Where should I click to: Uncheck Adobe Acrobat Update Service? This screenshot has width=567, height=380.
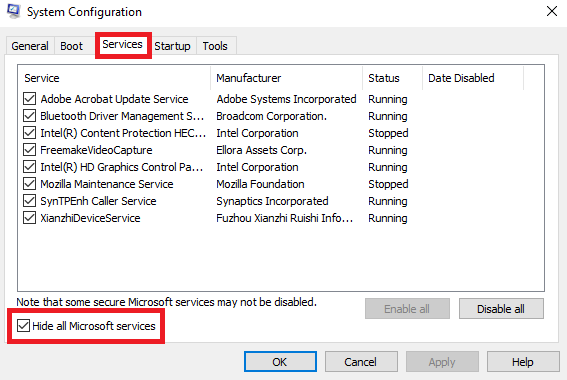(29, 99)
